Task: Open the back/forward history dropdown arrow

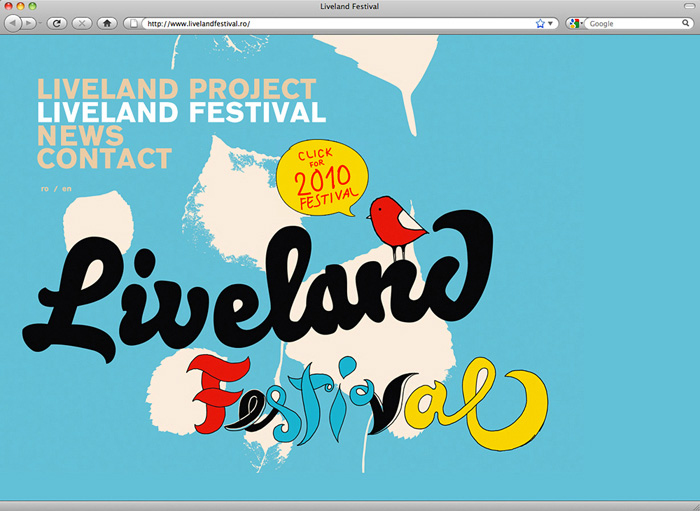Action: [38, 22]
